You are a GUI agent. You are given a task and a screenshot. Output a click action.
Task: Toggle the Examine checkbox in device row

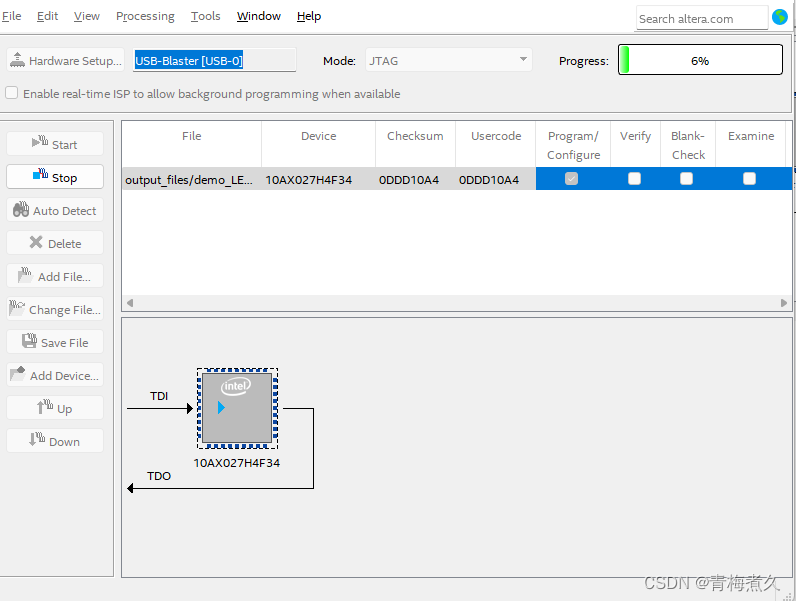click(749, 179)
